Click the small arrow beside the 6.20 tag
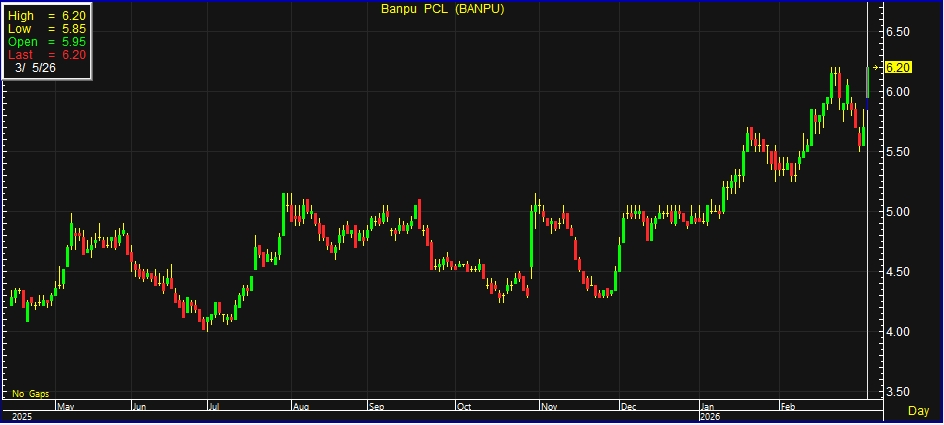 (877, 68)
